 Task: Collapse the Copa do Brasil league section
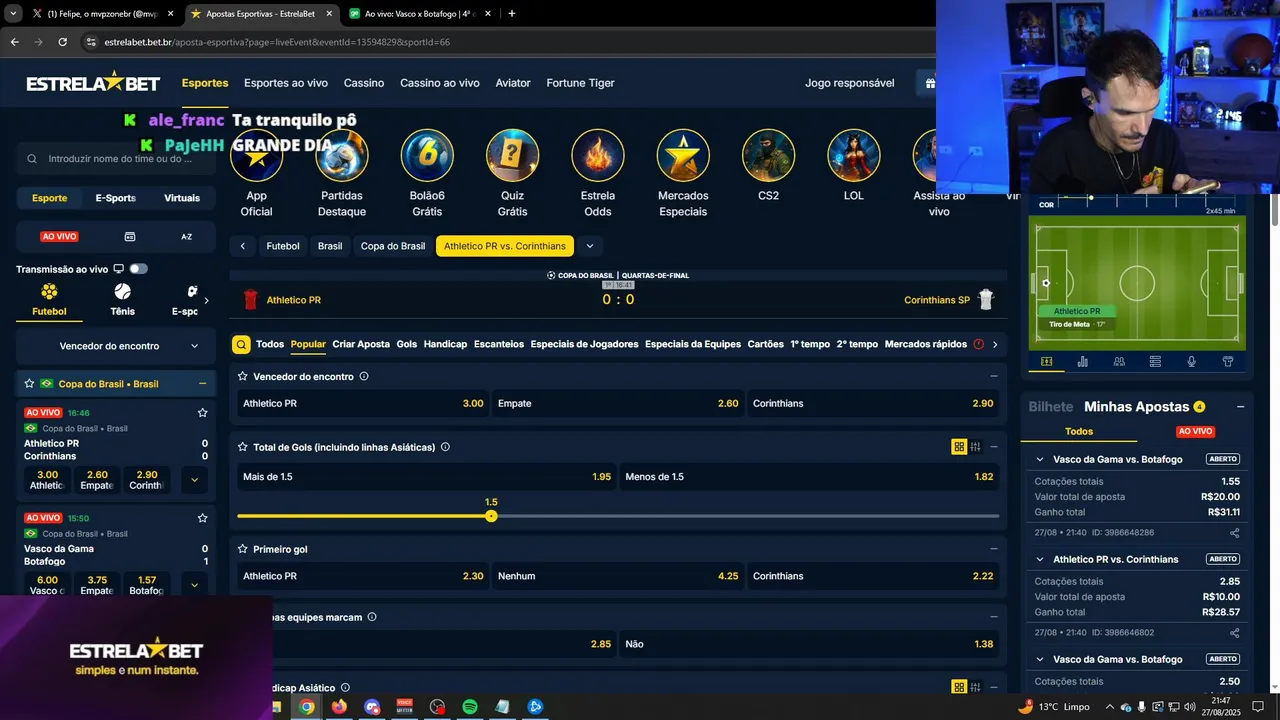click(203, 384)
